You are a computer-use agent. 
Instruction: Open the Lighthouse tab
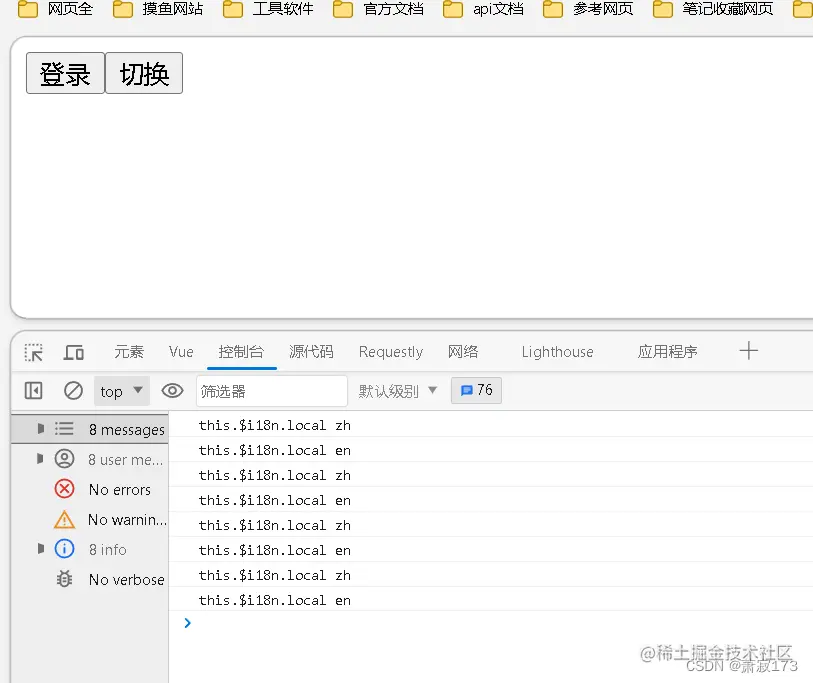tap(557, 352)
